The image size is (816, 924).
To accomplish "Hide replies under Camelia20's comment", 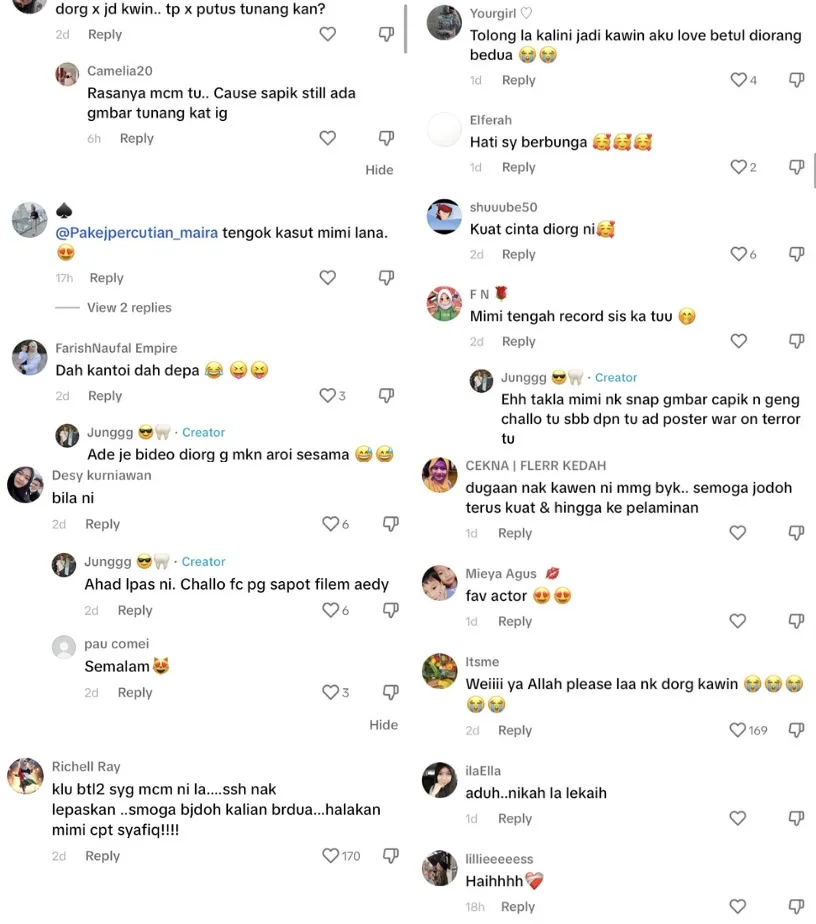I will pyautogui.click(x=379, y=170).
